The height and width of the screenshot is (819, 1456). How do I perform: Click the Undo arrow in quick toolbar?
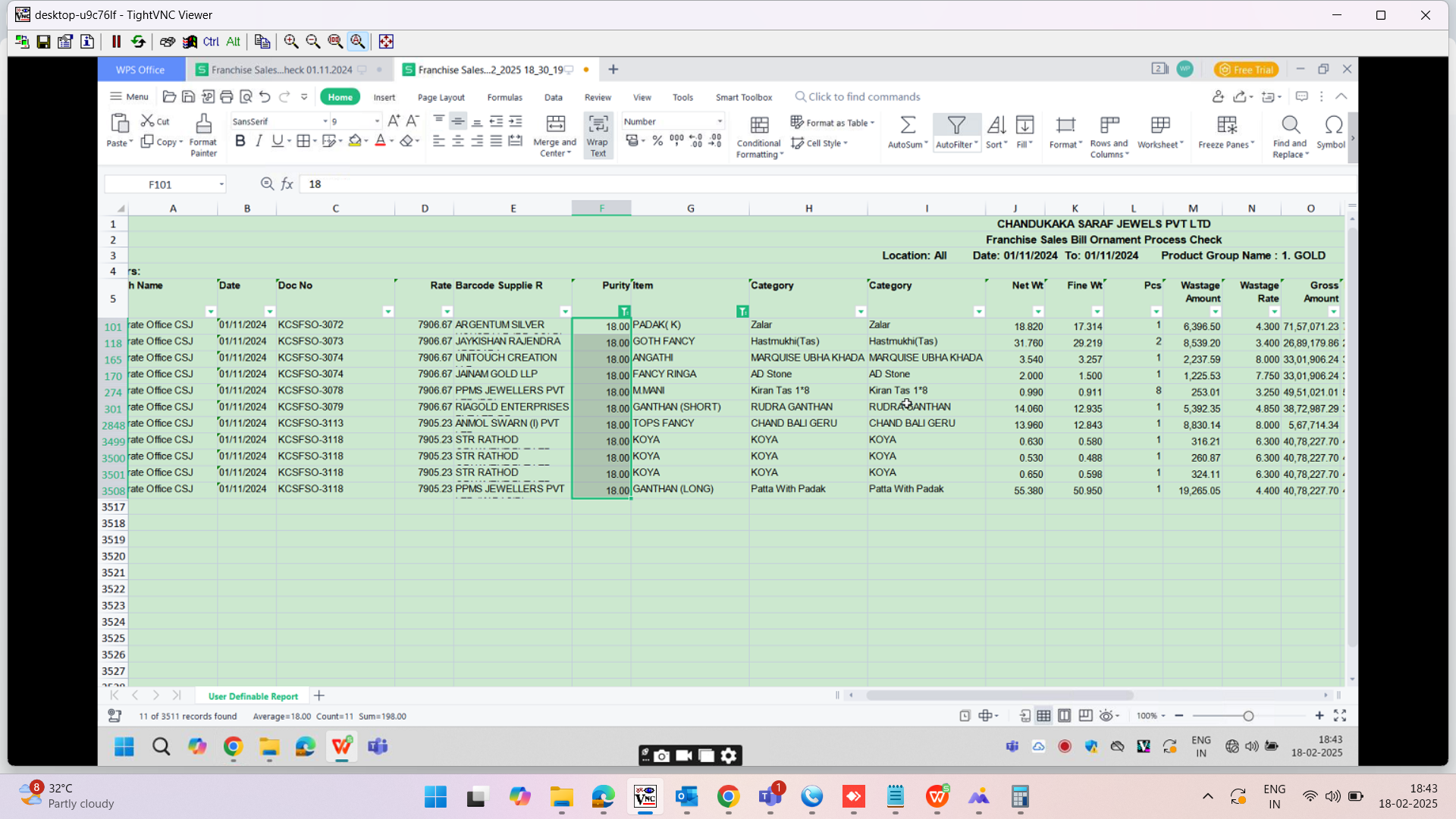(265, 97)
